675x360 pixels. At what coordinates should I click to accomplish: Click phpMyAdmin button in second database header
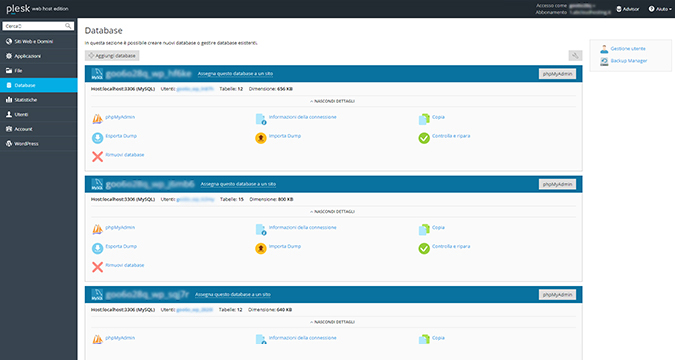(557, 184)
